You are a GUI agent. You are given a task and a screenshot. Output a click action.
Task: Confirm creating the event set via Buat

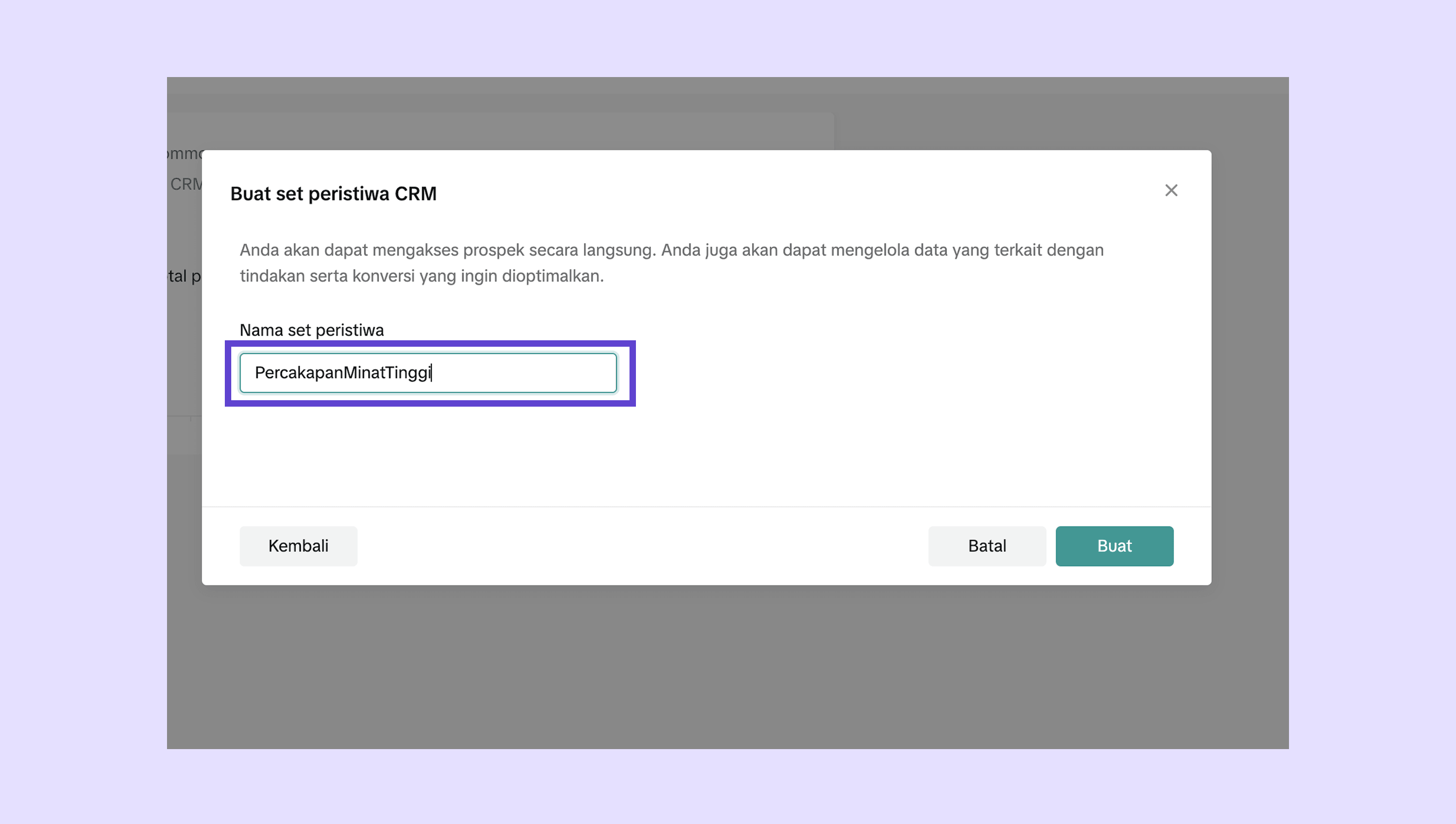[x=1113, y=546]
